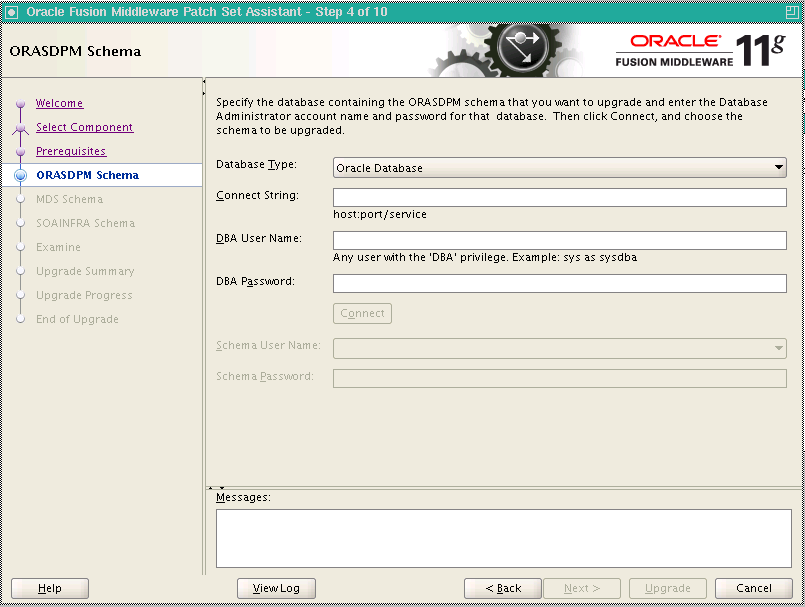Click the Upgrade Progress step marker

[21, 295]
